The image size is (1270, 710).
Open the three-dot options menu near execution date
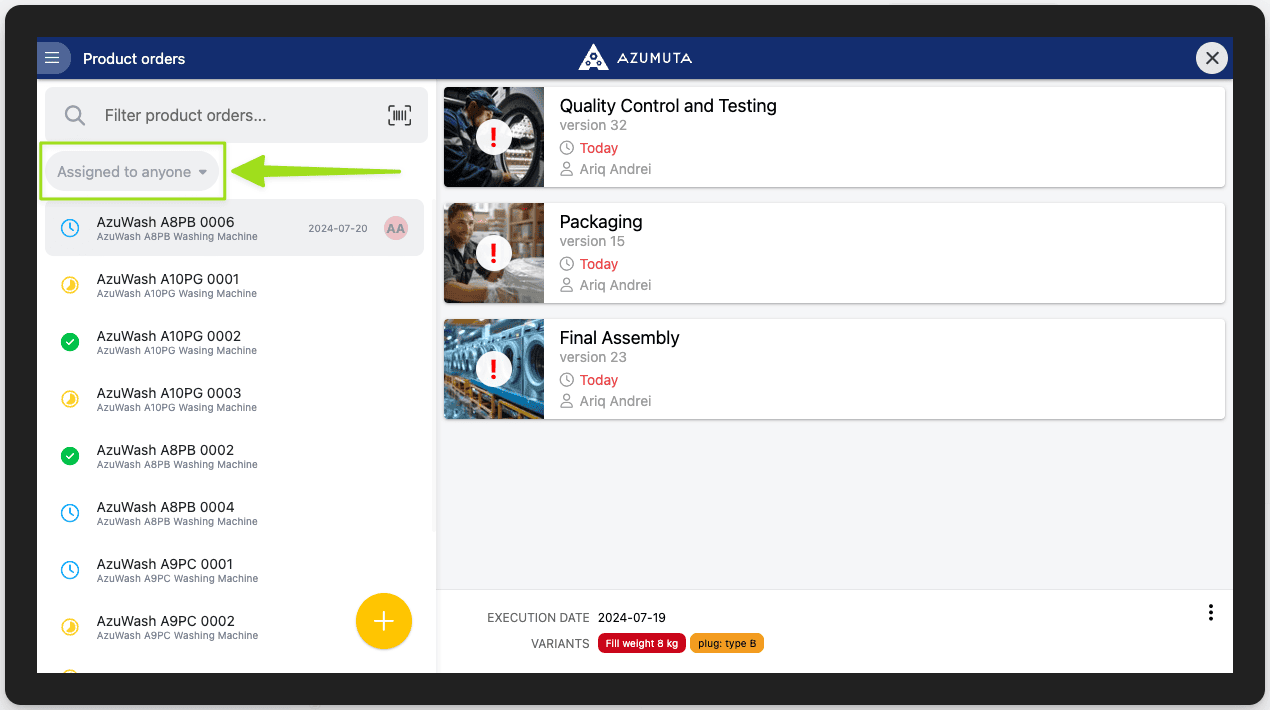tap(1211, 612)
